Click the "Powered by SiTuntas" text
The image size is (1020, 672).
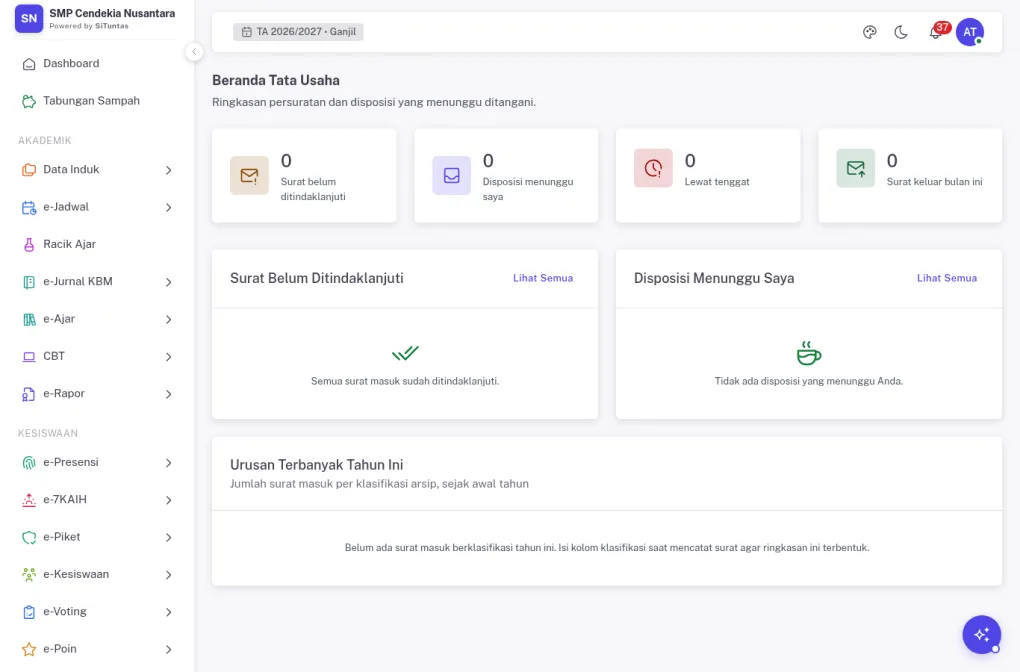pos(89,26)
